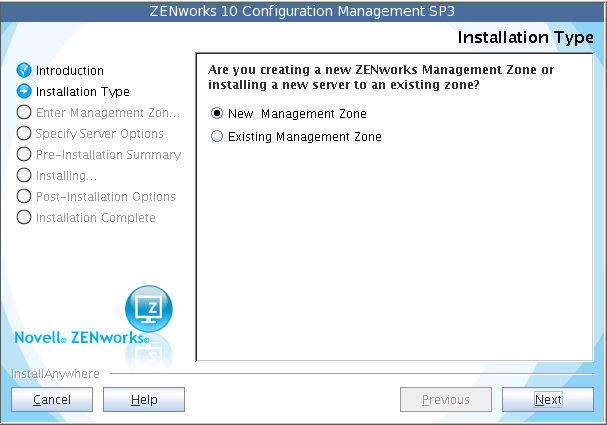Image resolution: width=607 pixels, height=425 pixels.
Task: Choose Existing Management Zone option
Action: [x=217, y=137]
